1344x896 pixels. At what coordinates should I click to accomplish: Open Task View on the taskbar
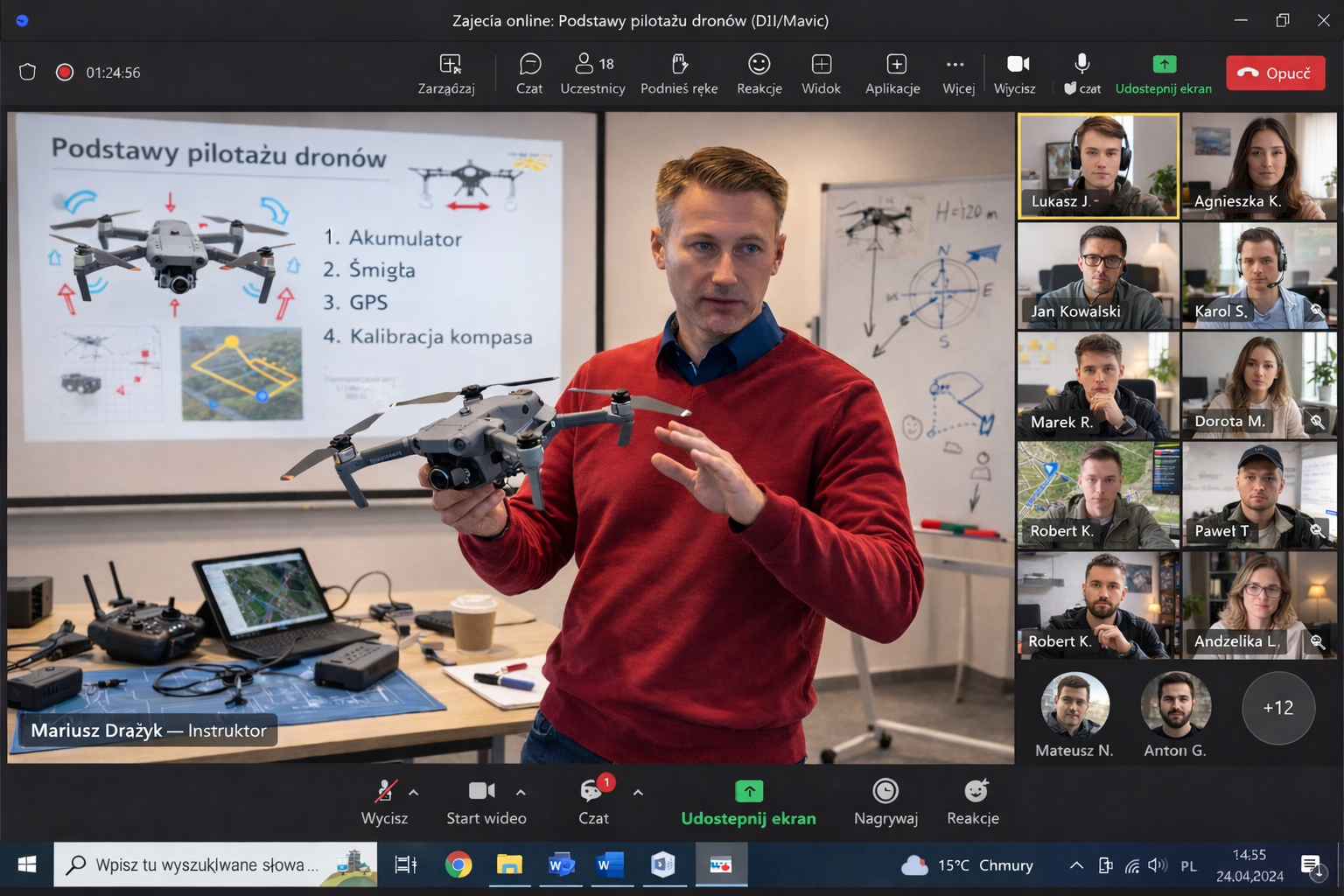click(x=406, y=864)
